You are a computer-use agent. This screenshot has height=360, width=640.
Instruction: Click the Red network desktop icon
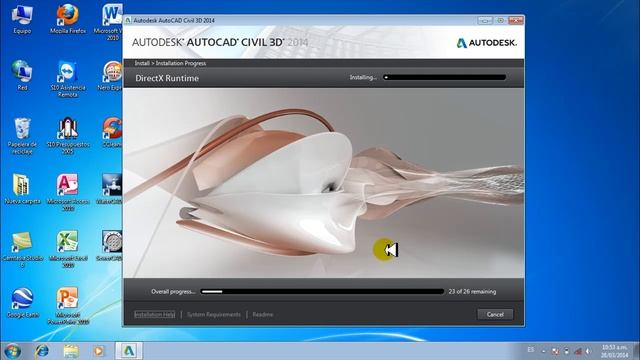pos(22,76)
